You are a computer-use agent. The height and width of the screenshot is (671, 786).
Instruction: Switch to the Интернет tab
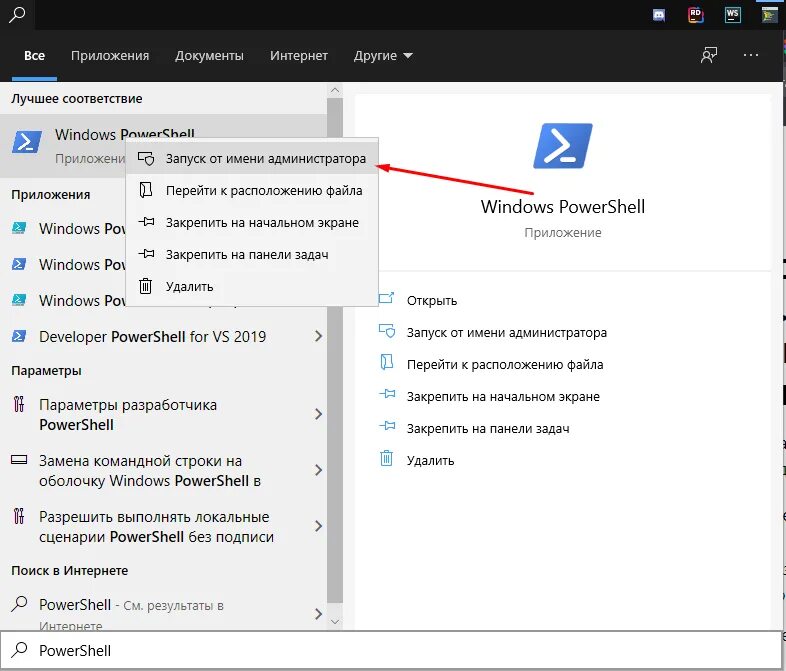coord(299,55)
